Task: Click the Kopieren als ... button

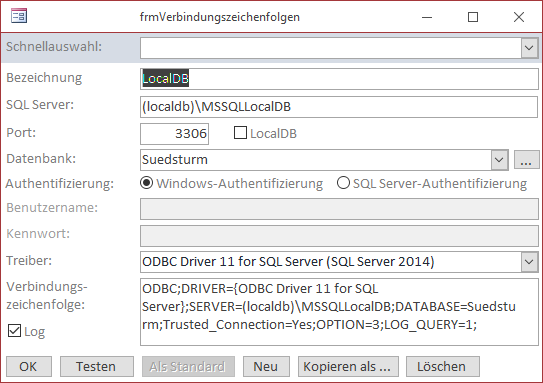Action: coord(348,366)
